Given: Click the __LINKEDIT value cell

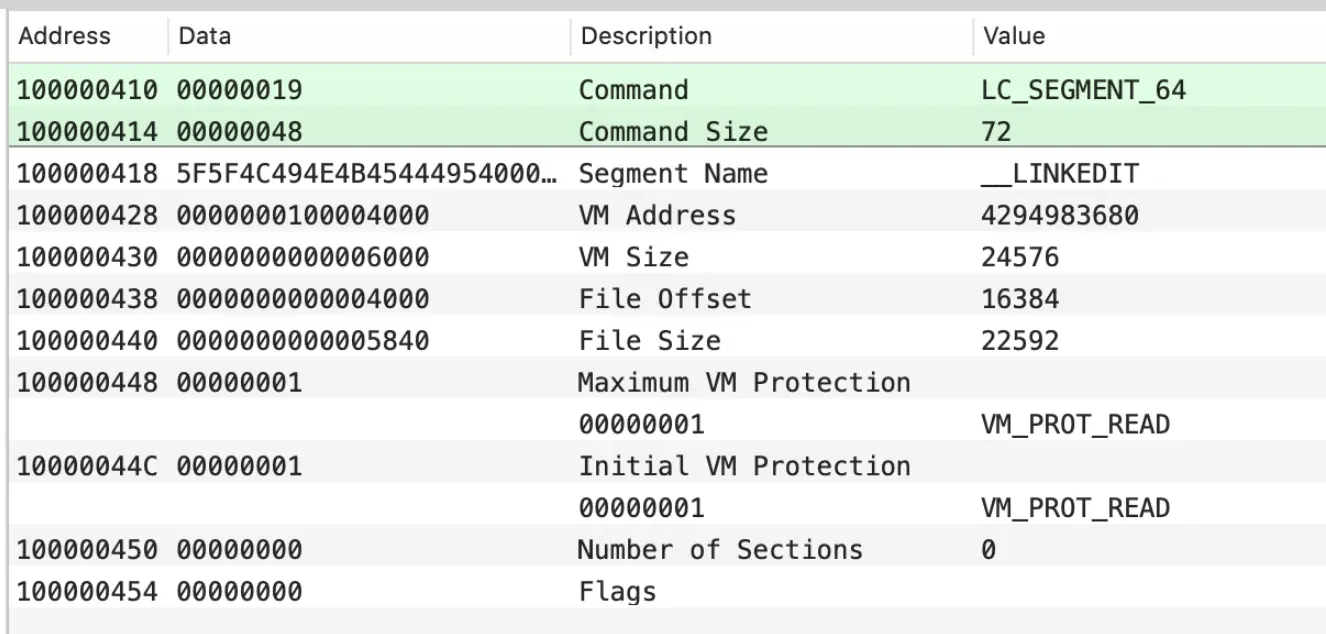Looking at the screenshot, I should click(1061, 174).
